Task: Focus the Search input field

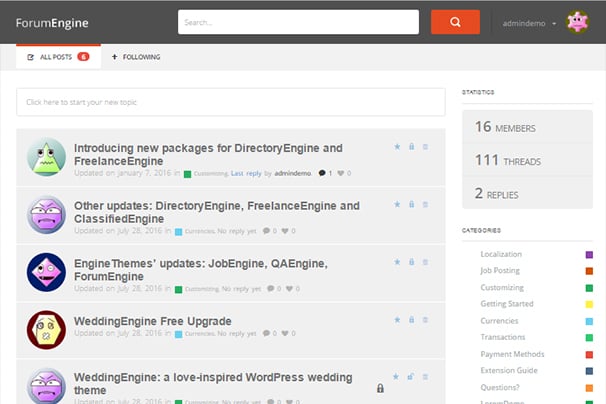Action: coord(298,22)
